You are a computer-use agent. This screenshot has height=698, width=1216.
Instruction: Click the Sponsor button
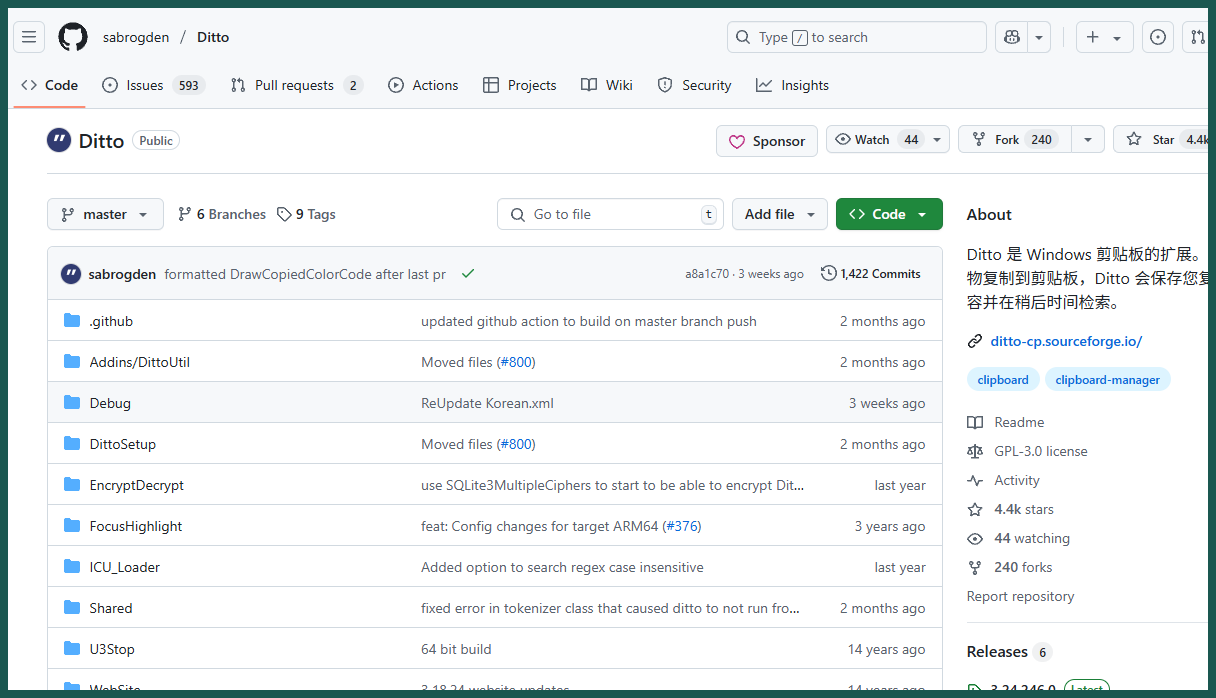[x=767, y=141]
